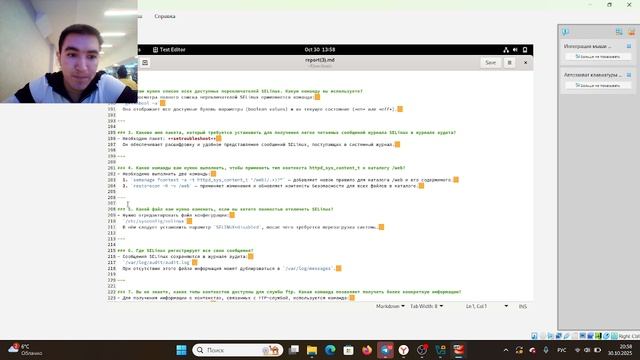Click the red running VM taskbar icon
Image resolution: width=640 pixels, height=360 pixels.
pyautogui.click(x=459, y=350)
